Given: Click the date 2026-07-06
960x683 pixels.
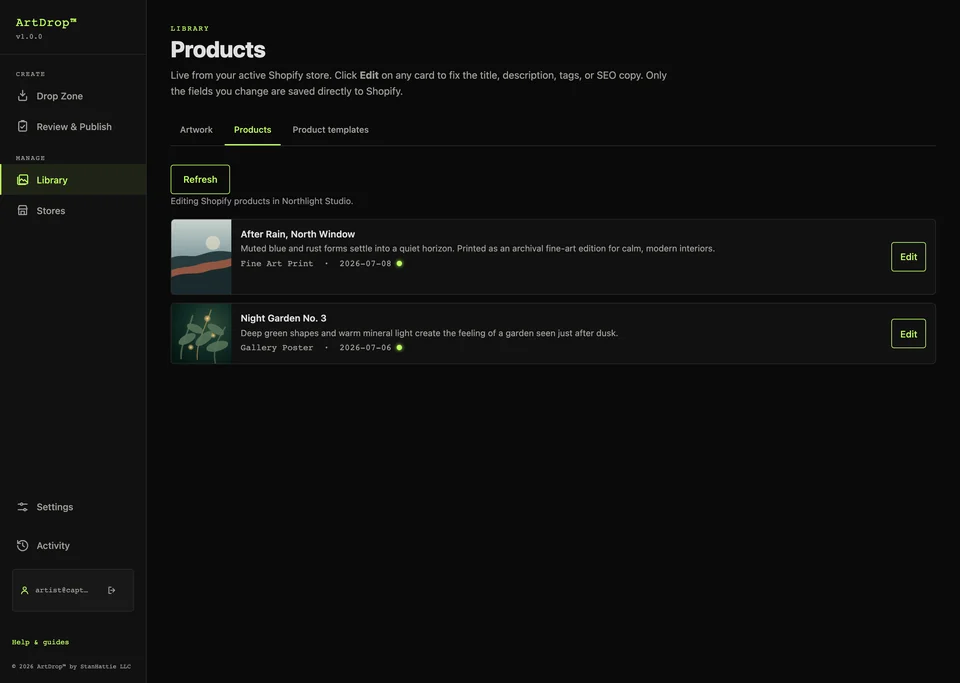Looking at the screenshot, I should click(x=365, y=347).
